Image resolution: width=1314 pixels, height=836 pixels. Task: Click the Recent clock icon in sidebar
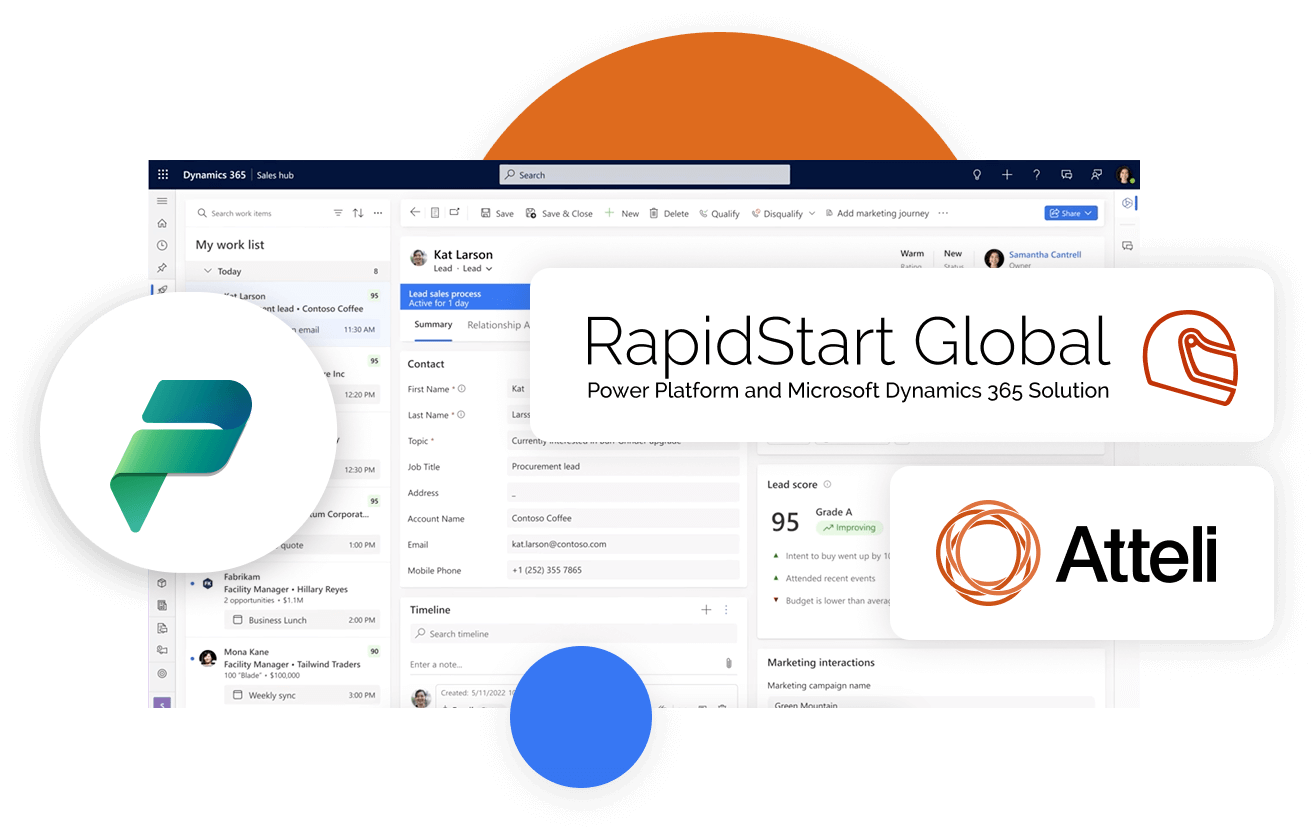point(162,245)
